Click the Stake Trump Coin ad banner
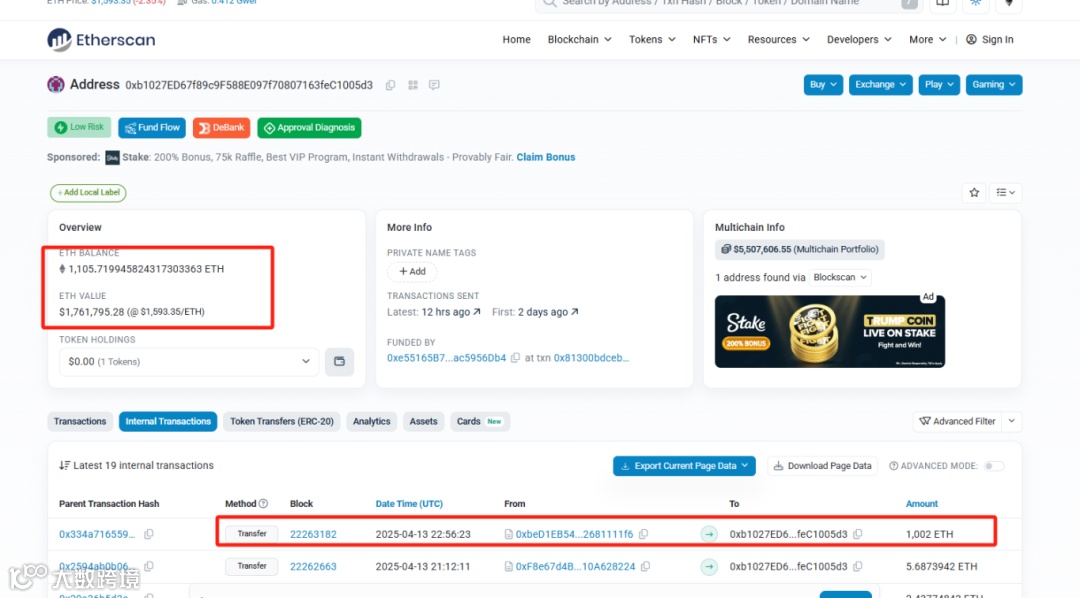The height and width of the screenshot is (598, 1080). (x=830, y=331)
